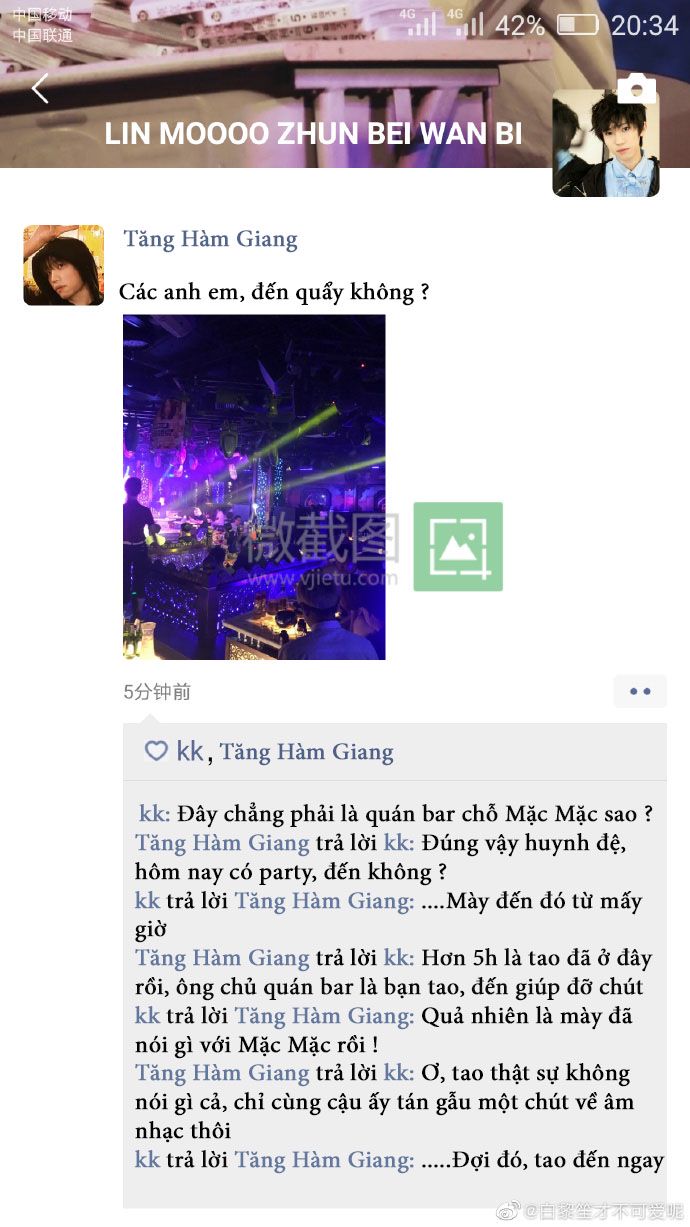Tap the comment ending with 'tao đến ngay'
The image size is (690, 1227).
coord(400,1160)
